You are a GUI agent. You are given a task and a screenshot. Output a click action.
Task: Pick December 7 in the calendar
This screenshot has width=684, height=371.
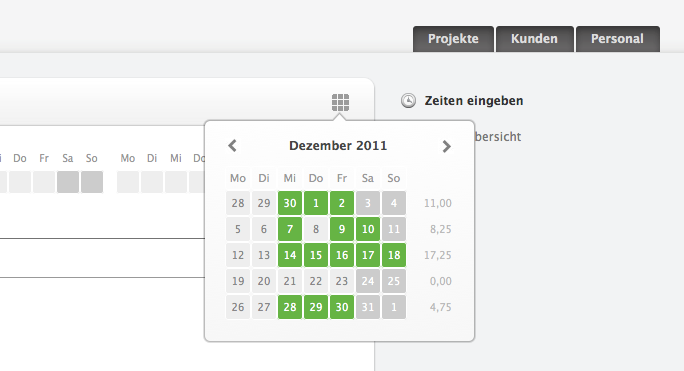290,229
